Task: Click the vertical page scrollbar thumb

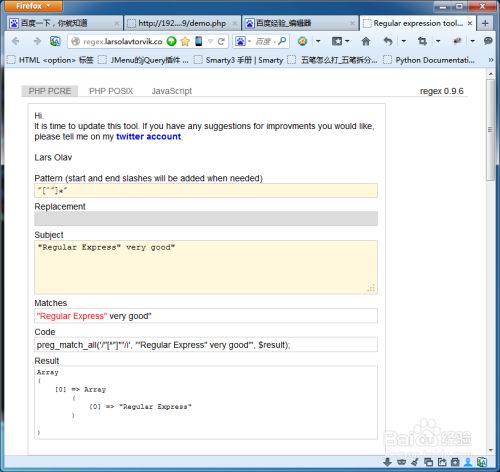Action: 490,130
